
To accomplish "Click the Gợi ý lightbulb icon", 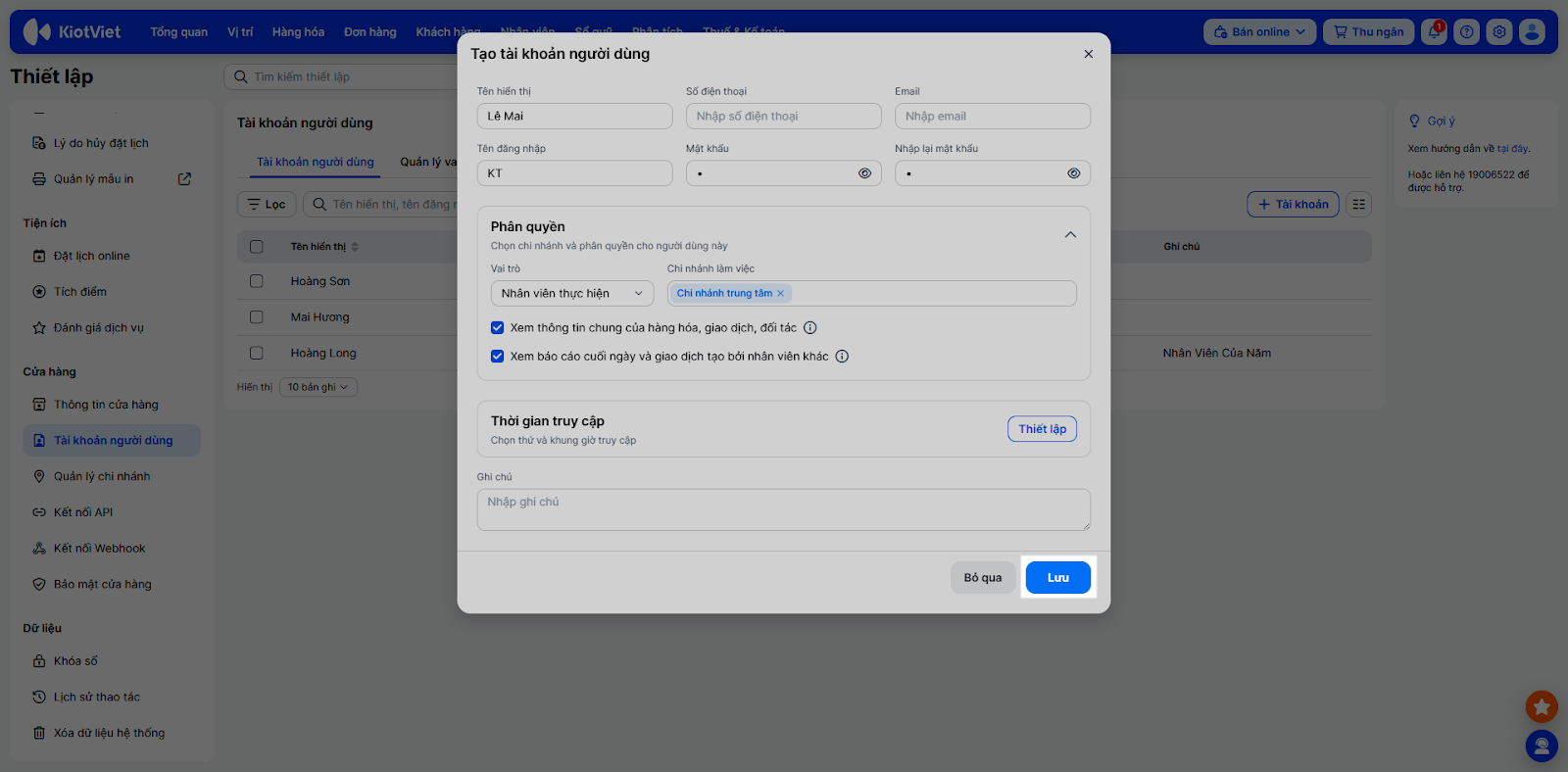I will [x=1414, y=121].
